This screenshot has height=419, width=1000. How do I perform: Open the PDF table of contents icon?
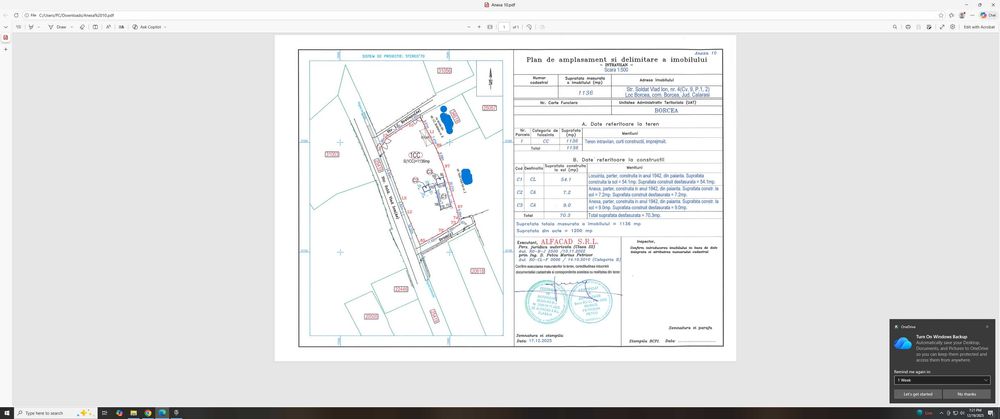18,27
